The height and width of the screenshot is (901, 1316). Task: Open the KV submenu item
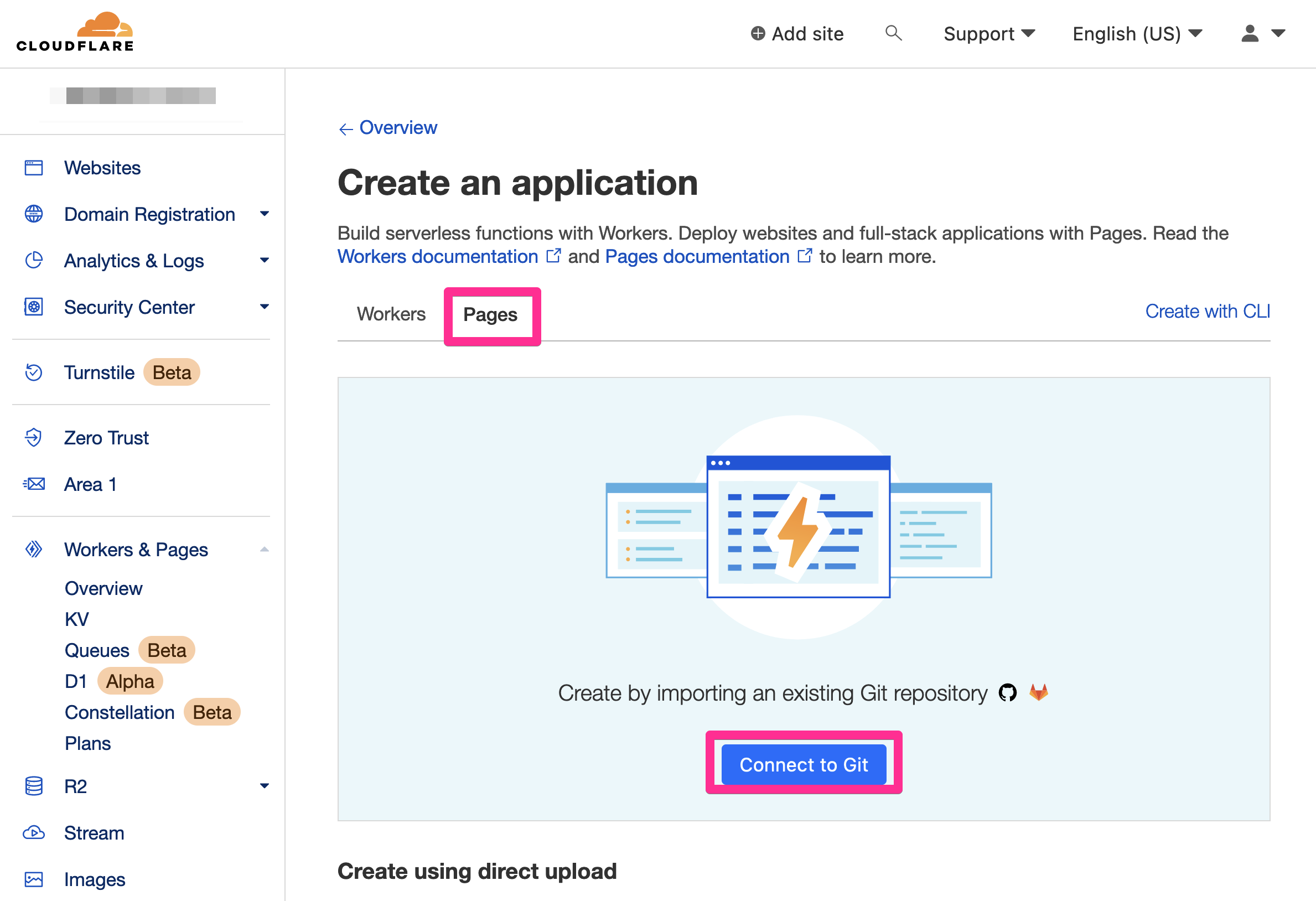coord(76,619)
